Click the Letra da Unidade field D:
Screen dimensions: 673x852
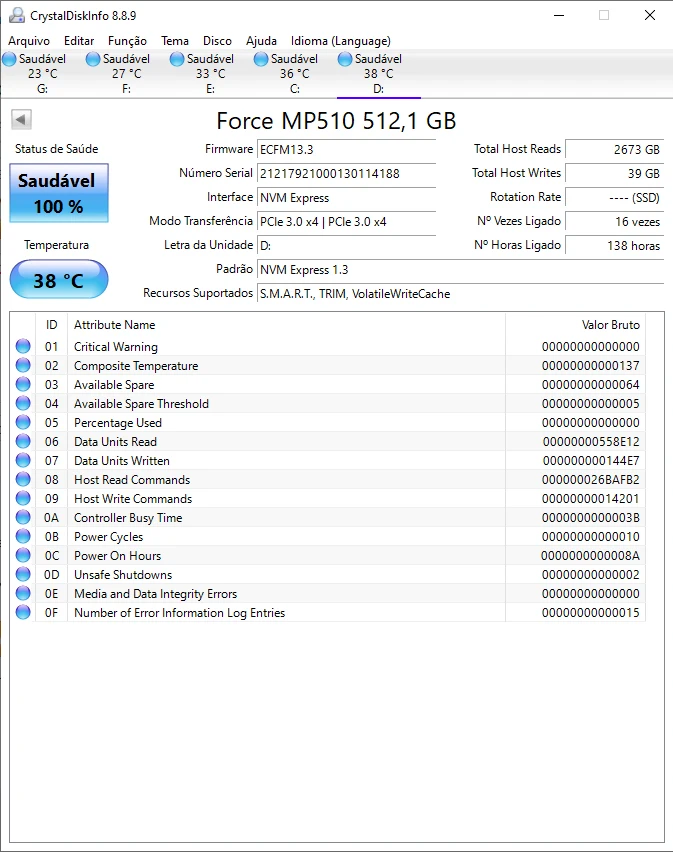346,245
